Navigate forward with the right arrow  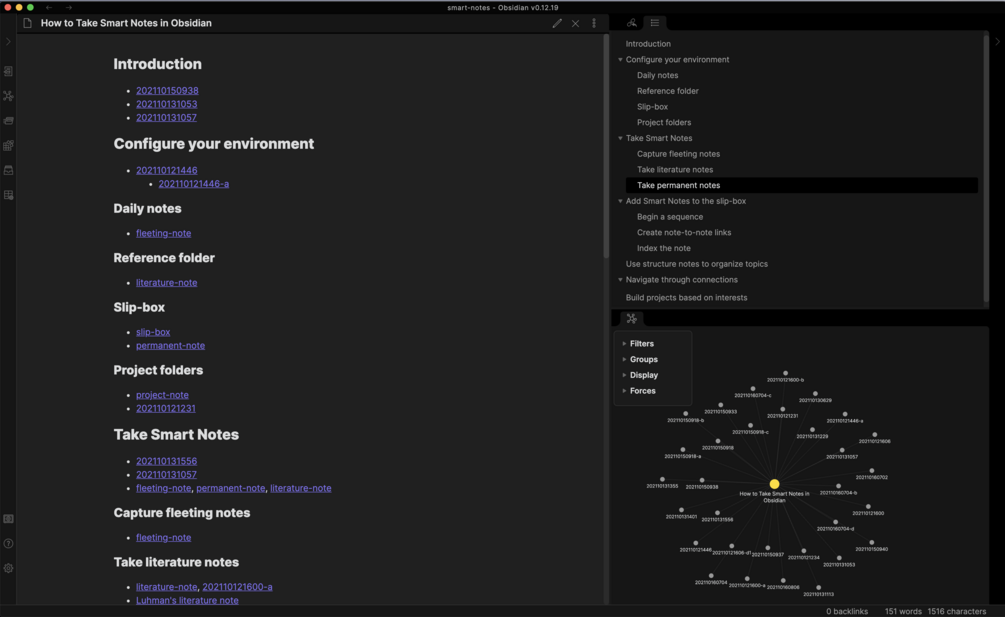point(69,8)
